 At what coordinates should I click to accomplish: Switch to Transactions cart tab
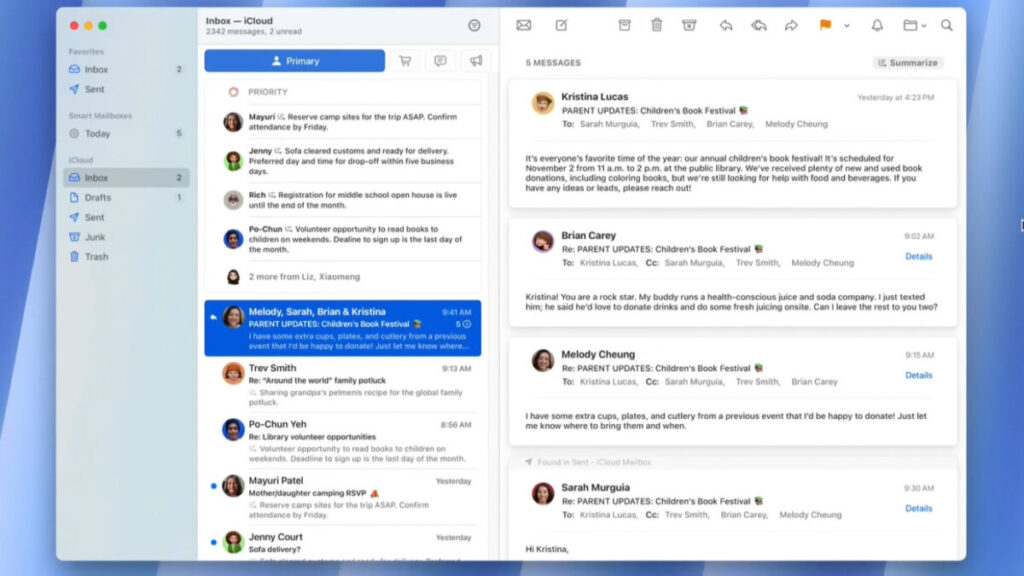405,61
